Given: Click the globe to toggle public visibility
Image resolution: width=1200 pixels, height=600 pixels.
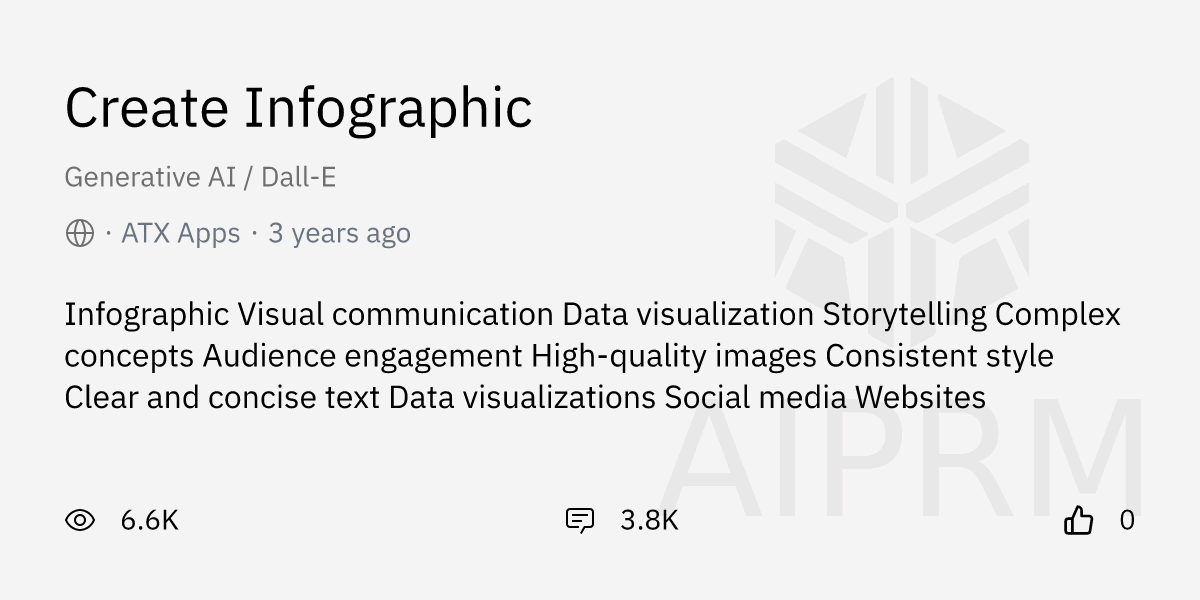Looking at the screenshot, I should pyautogui.click(x=78, y=232).
